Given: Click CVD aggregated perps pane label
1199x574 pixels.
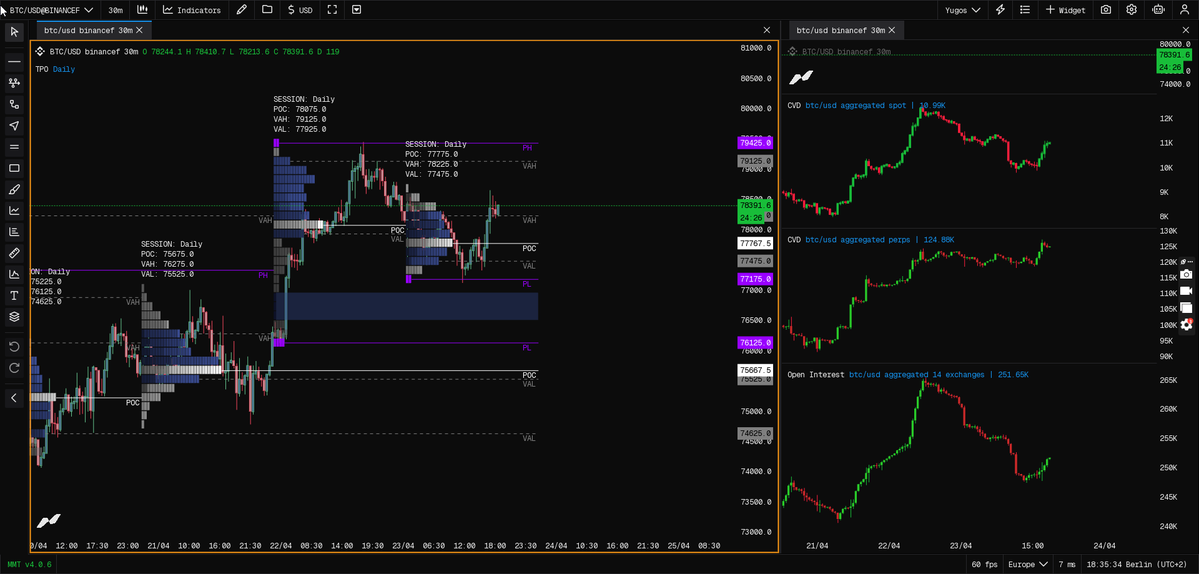Looking at the screenshot, I should [870, 239].
